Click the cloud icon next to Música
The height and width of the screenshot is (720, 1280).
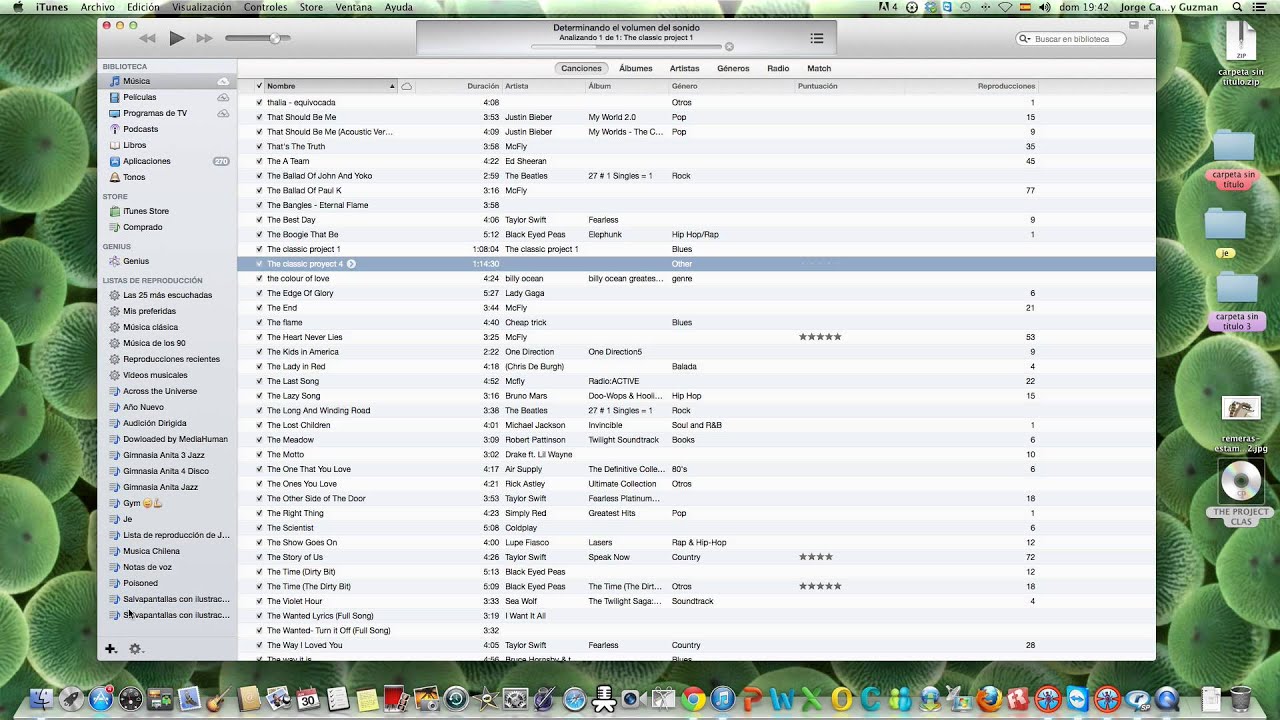tap(223, 81)
